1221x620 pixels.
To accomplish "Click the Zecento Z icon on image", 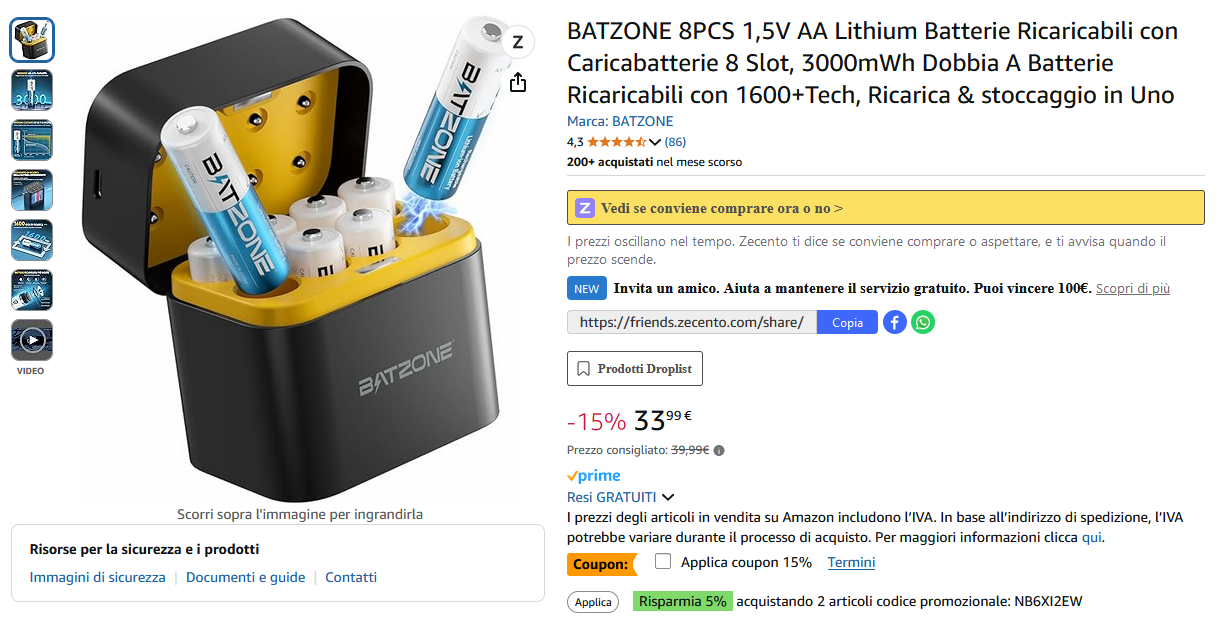I will 517,42.
